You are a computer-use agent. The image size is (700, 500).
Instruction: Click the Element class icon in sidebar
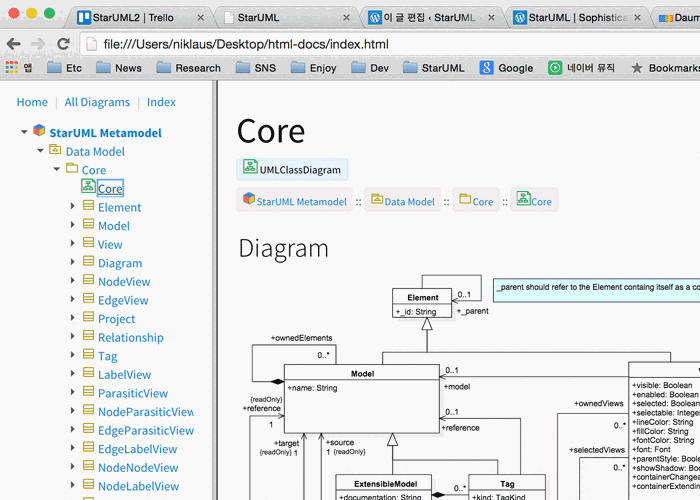click(x=88, y=207)
